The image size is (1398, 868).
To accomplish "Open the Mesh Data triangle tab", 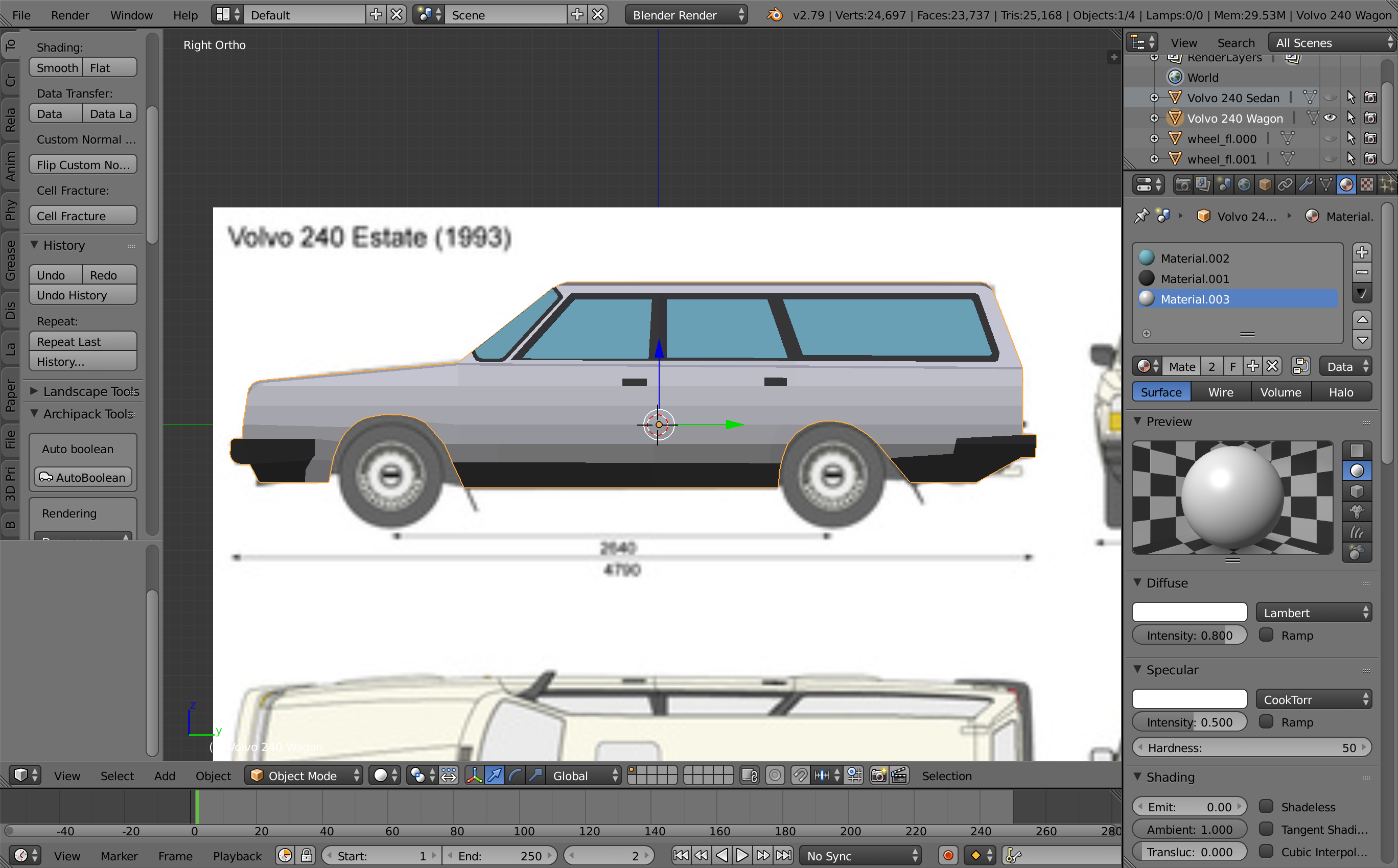I will coord(1326,184).
